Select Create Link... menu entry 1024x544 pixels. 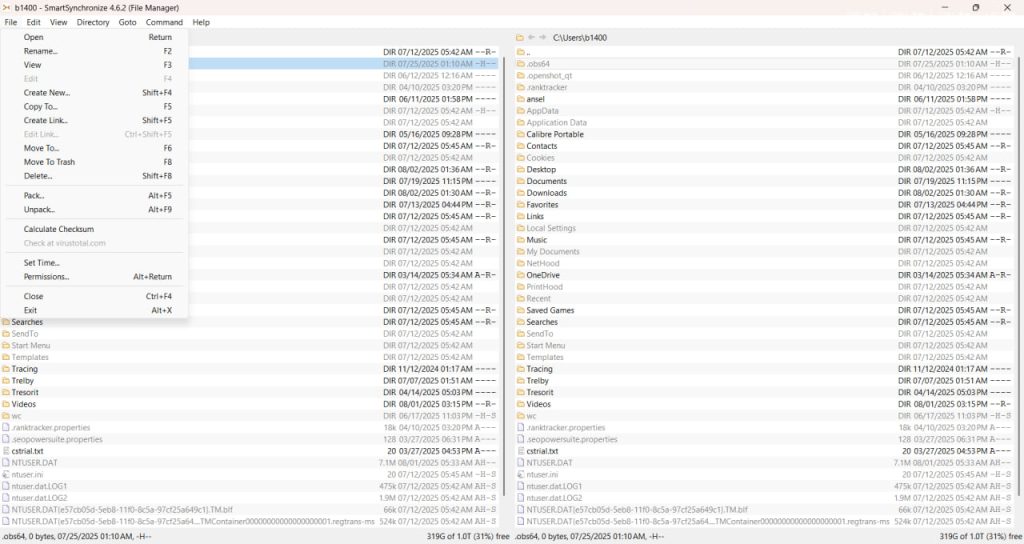pos(94,121)
